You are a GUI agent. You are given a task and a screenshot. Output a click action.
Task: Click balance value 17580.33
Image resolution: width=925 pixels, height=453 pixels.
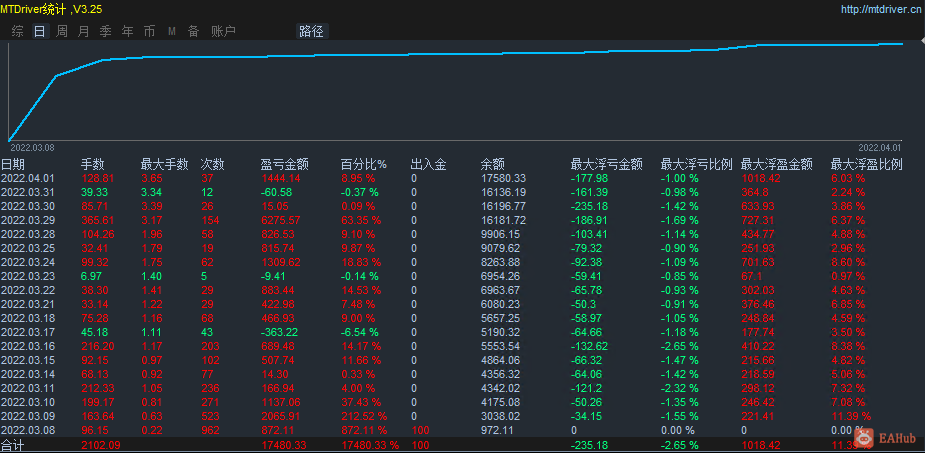click(x=503, y=178)
